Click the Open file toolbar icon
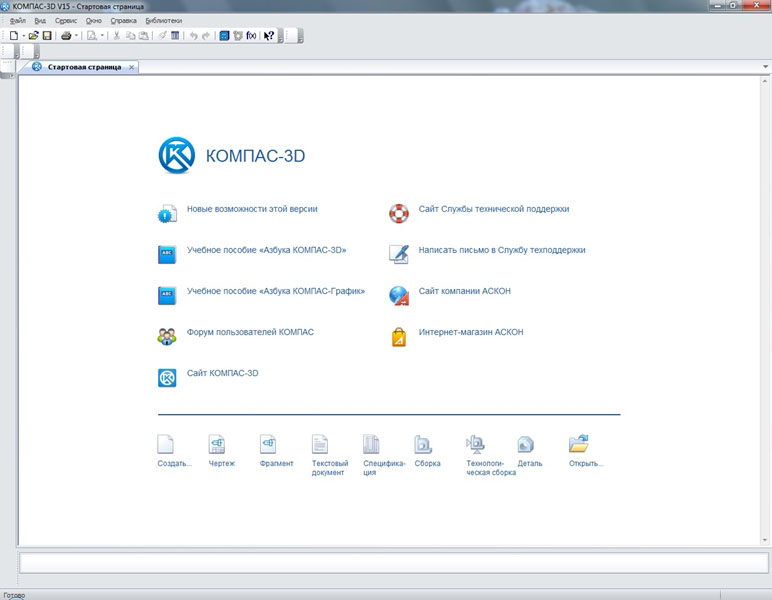772x600 pixels. point(33,35)
